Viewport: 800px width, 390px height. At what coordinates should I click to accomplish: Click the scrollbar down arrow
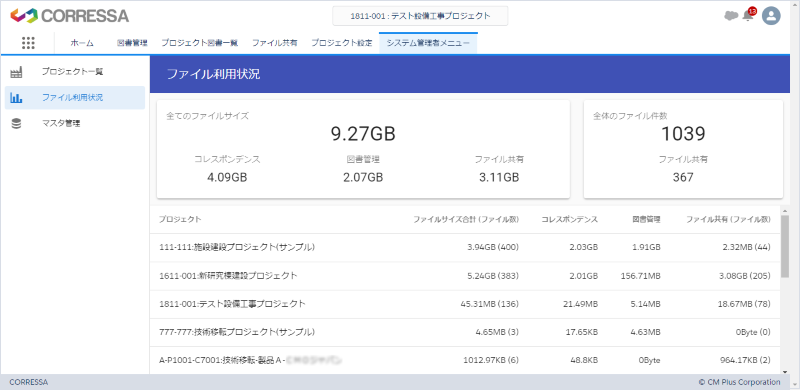coord(785,371)
